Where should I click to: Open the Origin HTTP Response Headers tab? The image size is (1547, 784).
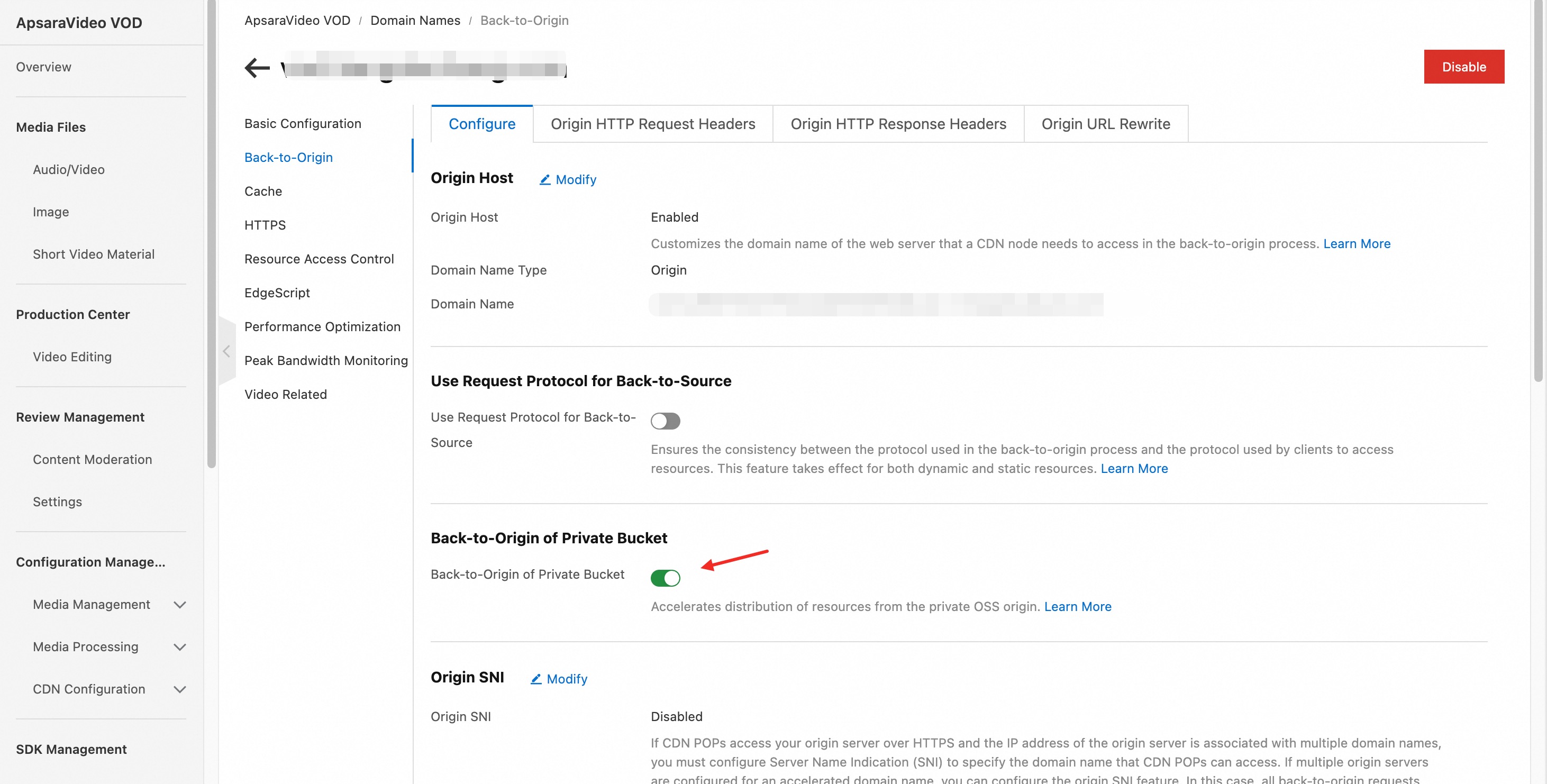(898, 124)
